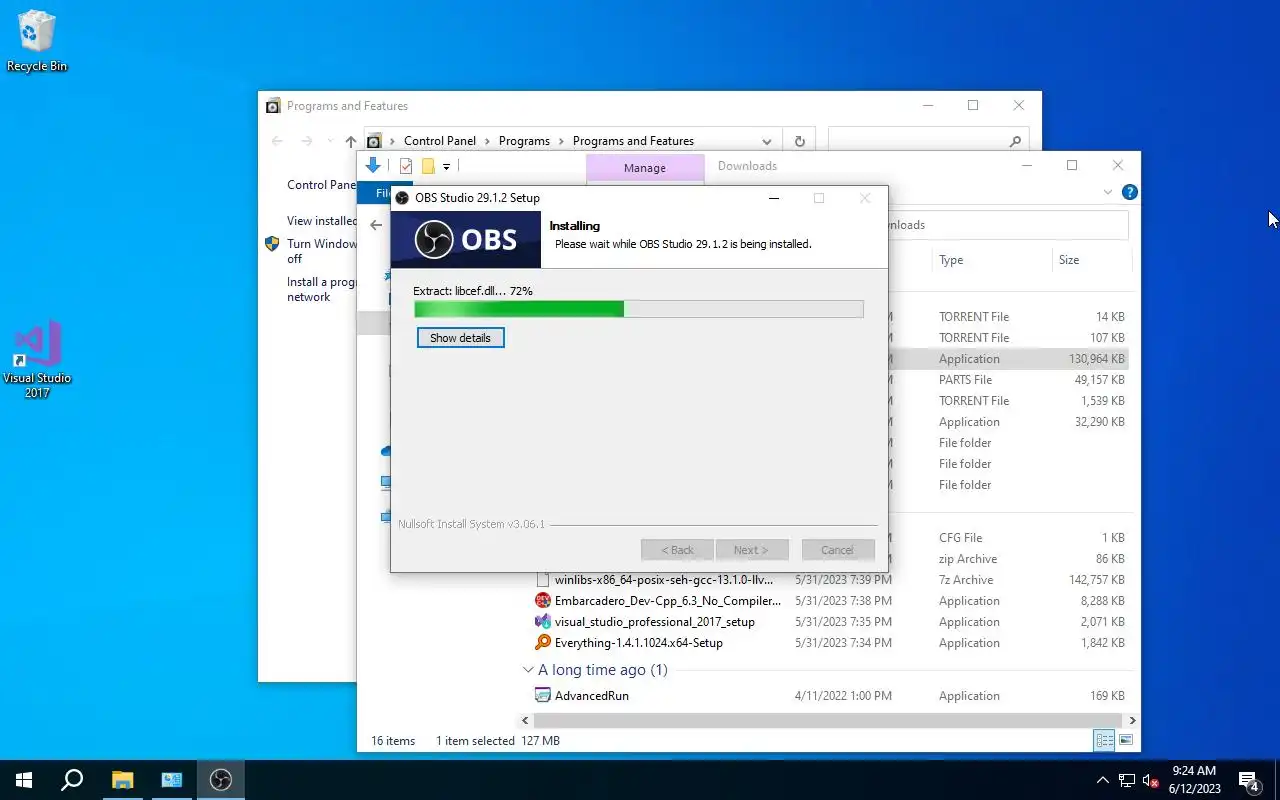This screenshot has width=1280, height=800.
Task: Switch to Details view icon in status bar
Action: (x=1104, y=741)
